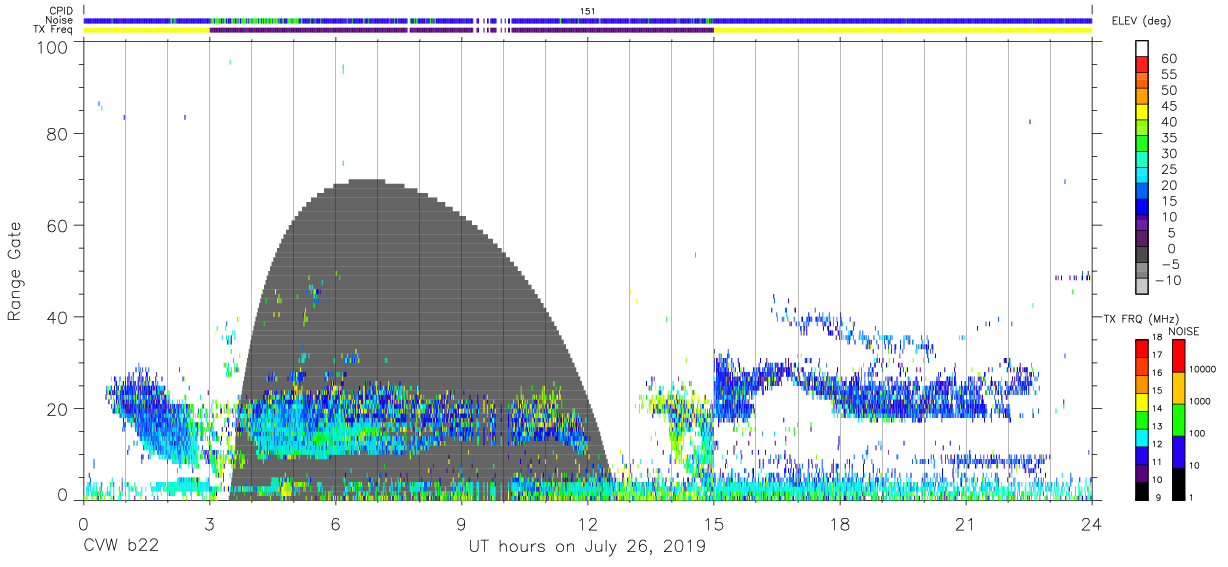Pick the dark gray -5 to 0 elevation segment
1228x567 pixels.
[1142, 256]
